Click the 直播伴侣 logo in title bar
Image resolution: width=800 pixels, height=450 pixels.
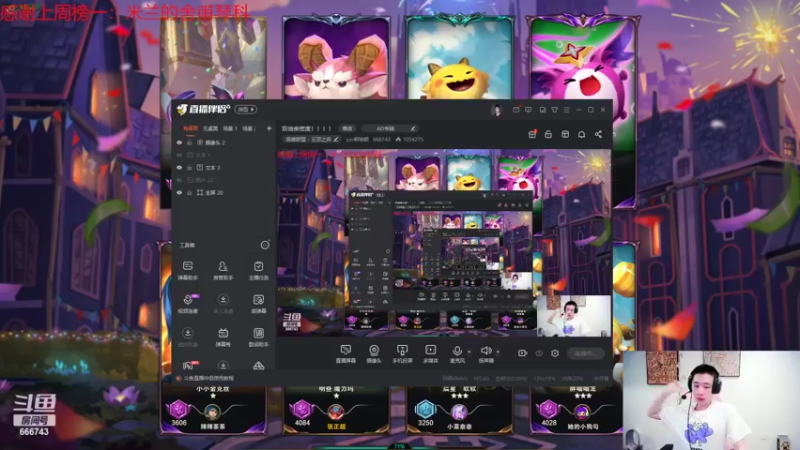204,109
